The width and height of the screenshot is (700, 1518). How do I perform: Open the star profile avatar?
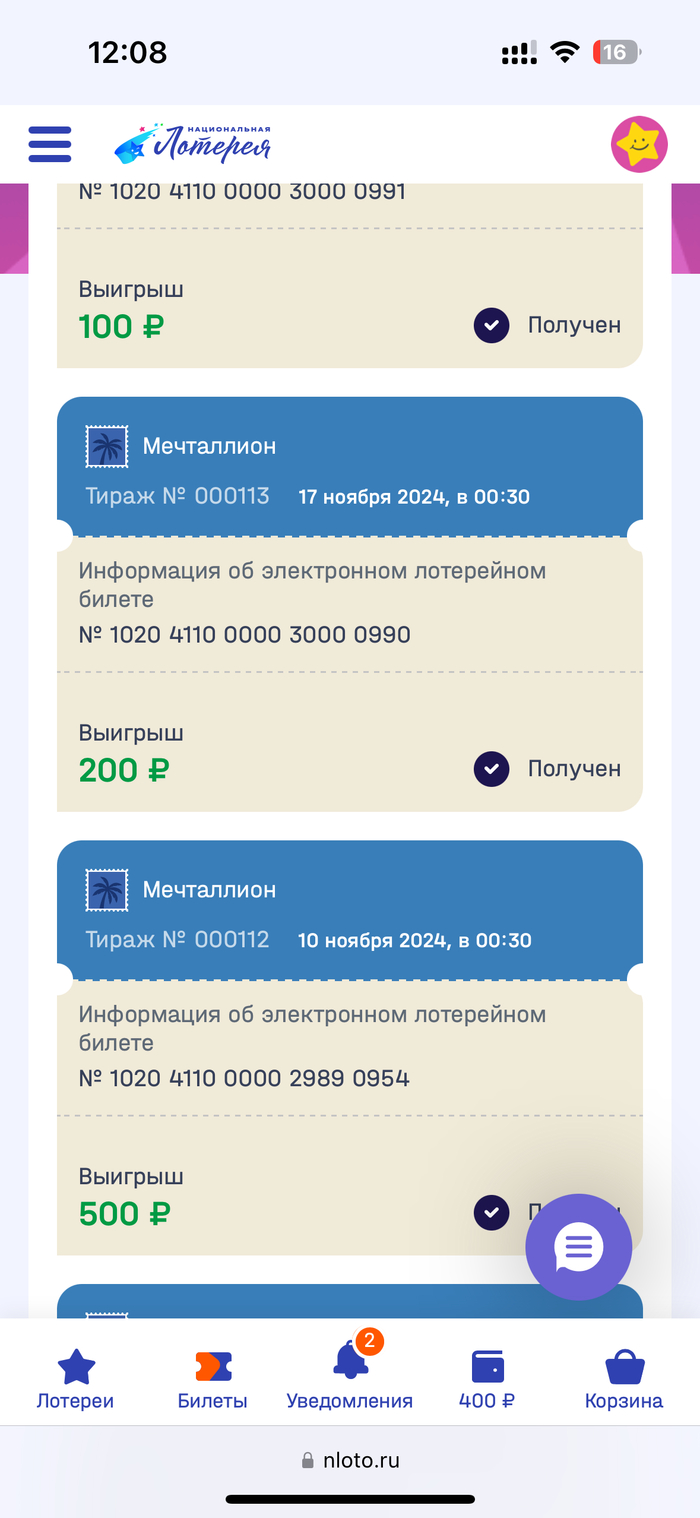click(639, 145)
